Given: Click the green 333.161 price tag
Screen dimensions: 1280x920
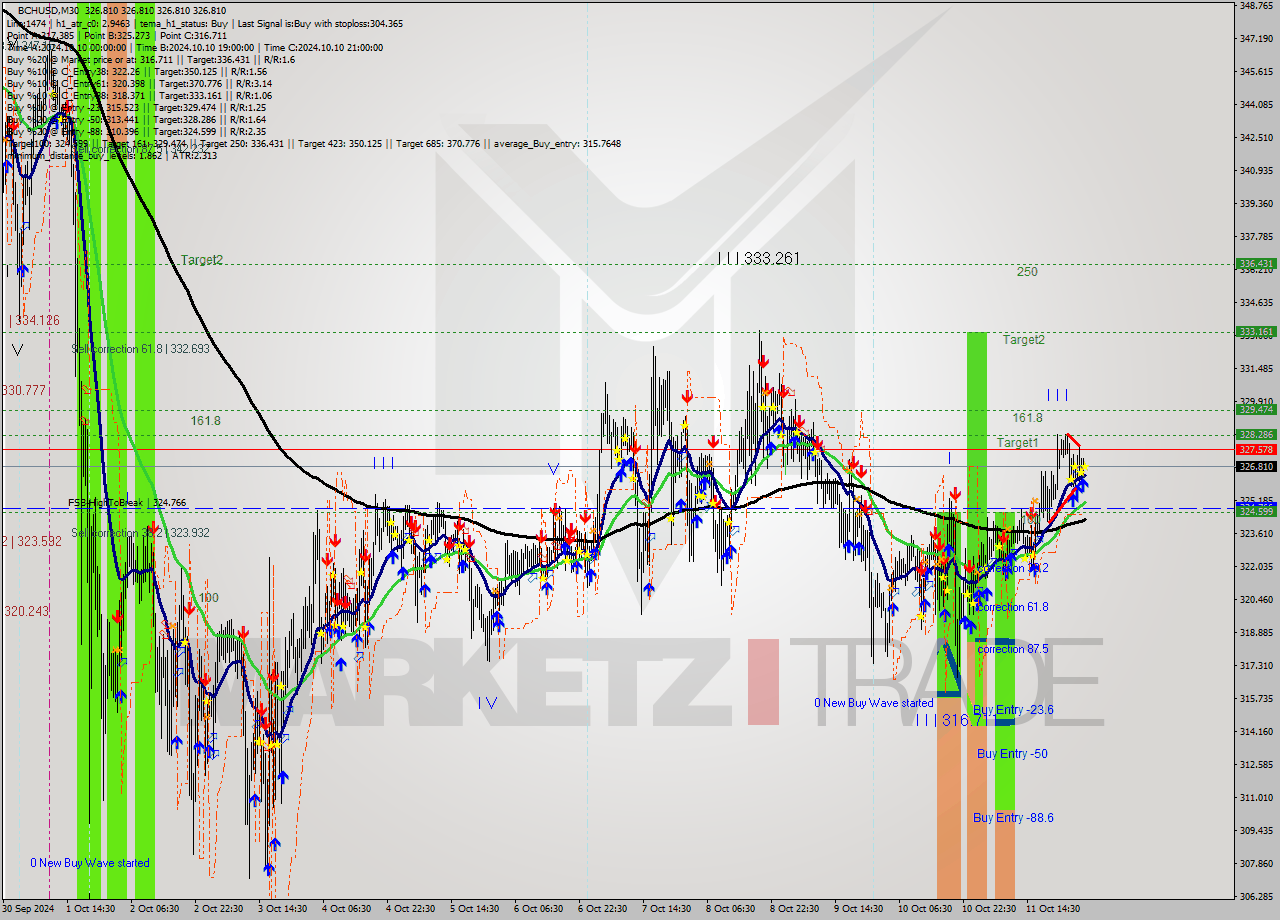Looking at the screenshot, I should pos(1256,332).
